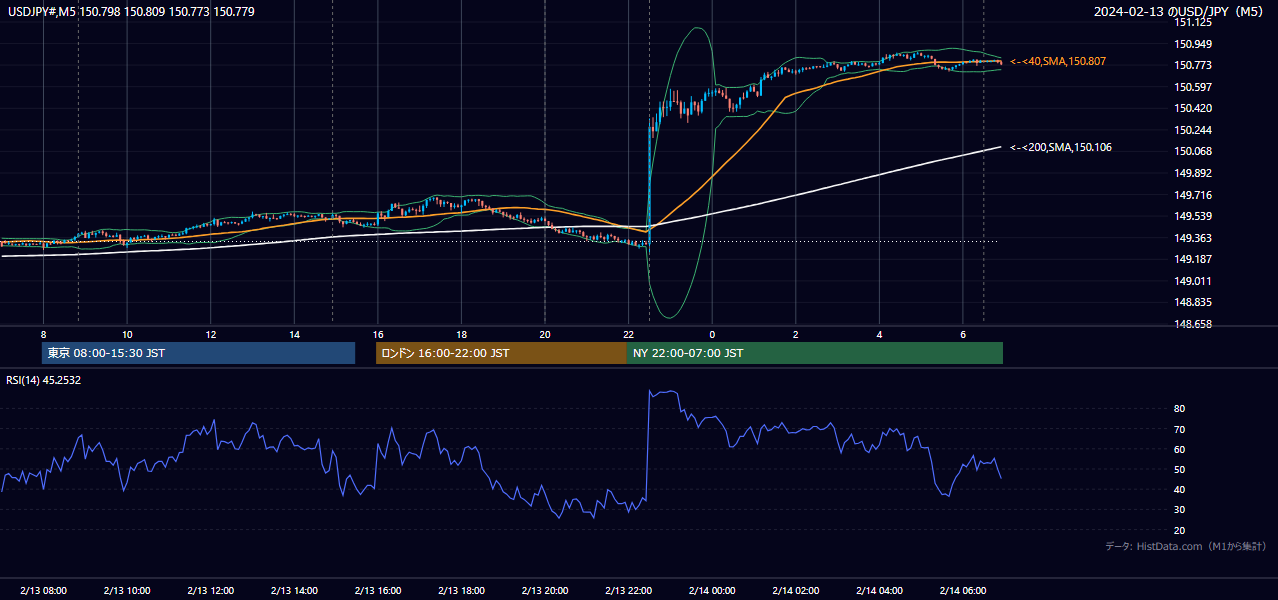Click RSI axis level 60
The image size is (1278, 600).
coord(1180,449)
